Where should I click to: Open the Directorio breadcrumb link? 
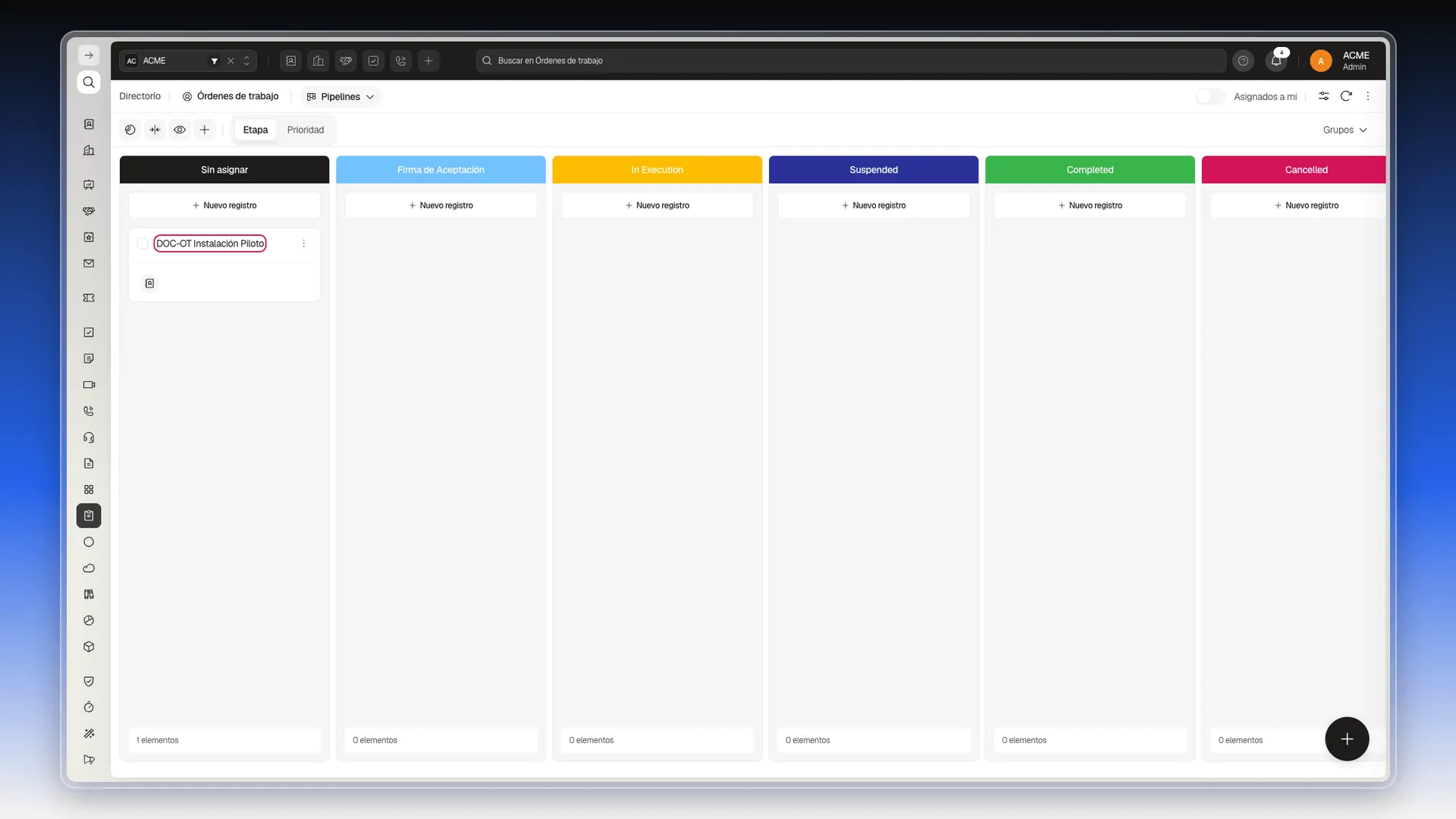[140, 96]
